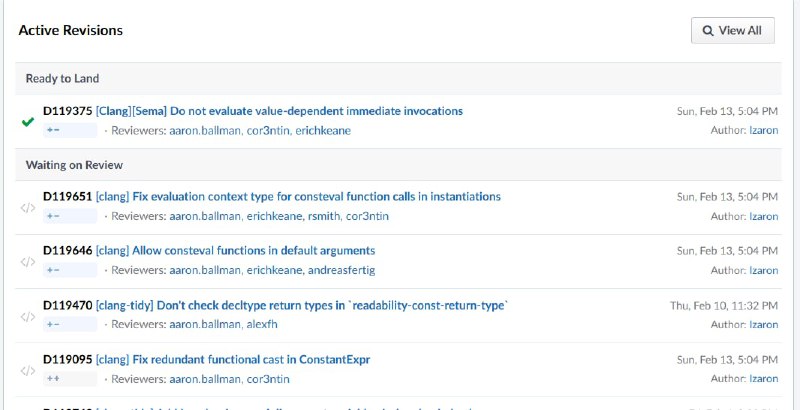Click the diff size badge under D119470
The height and width of the screenshot is (410, 800).
[x=70, y=324]
